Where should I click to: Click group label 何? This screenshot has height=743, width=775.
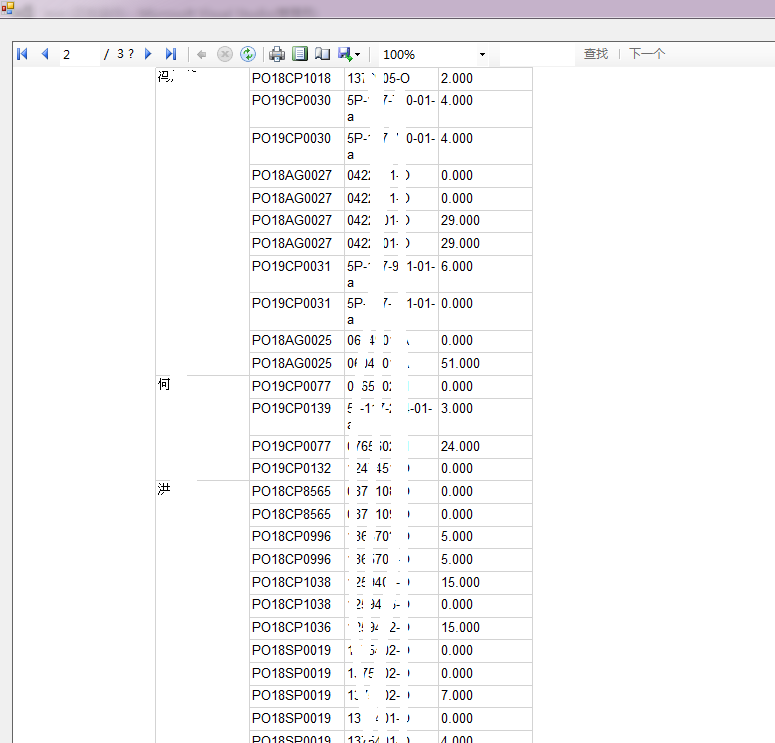[164, 384]
